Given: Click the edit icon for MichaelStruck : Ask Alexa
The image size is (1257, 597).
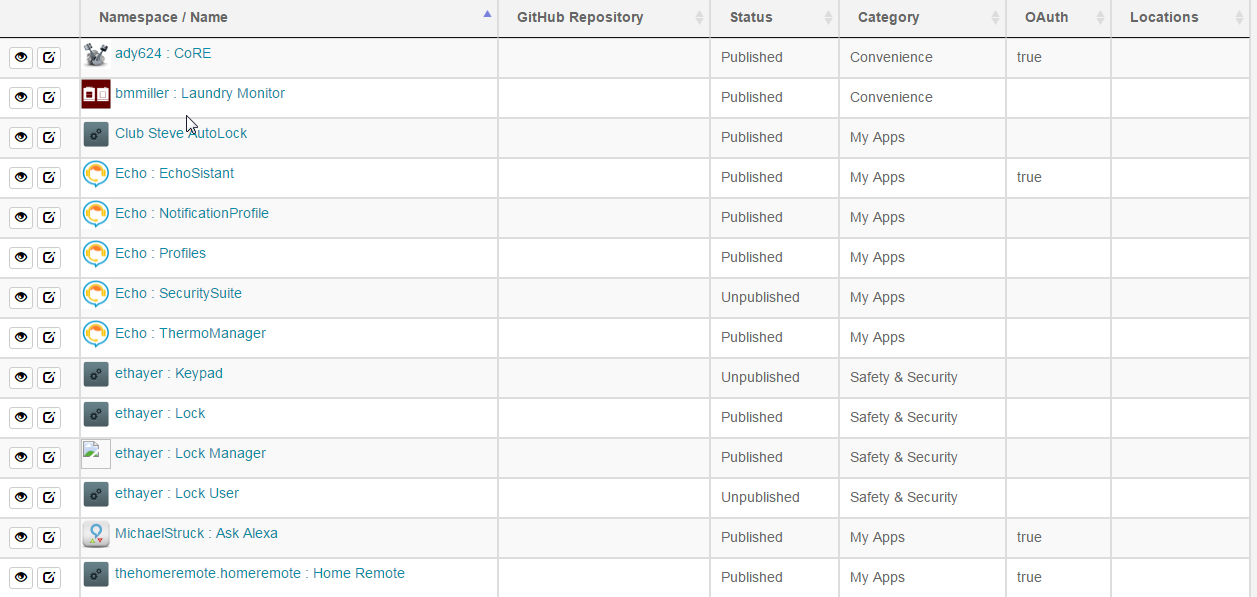Looking at the screenshot, I should [49, 537].
